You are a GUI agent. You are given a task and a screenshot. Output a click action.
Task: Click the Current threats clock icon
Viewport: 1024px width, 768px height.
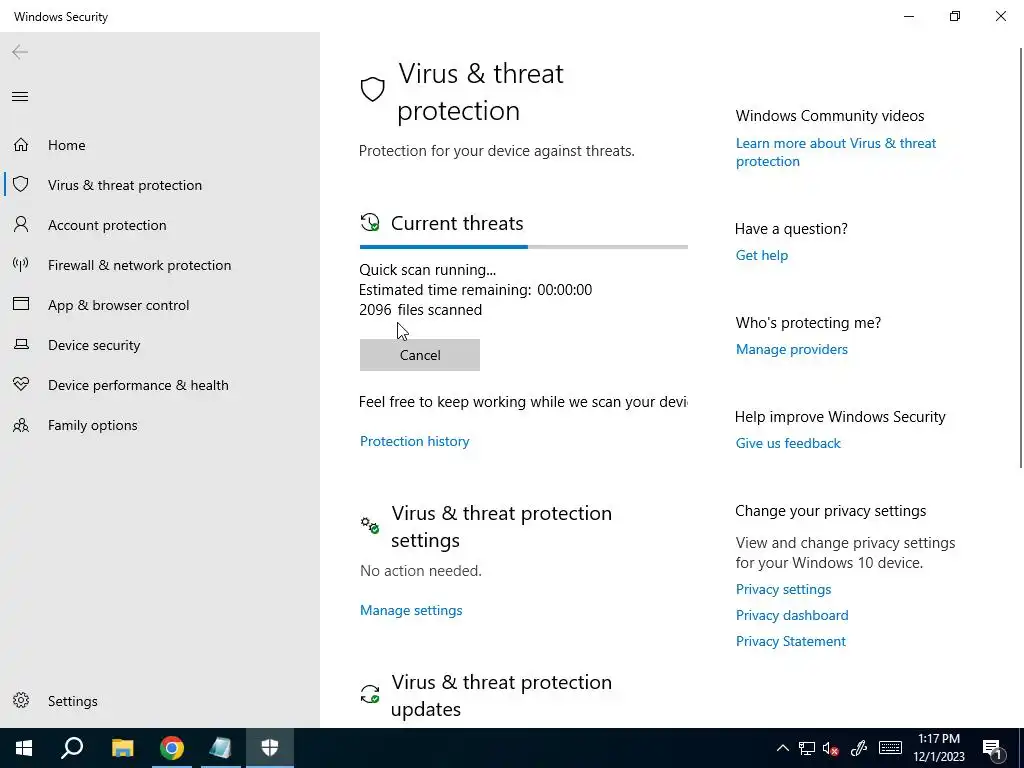[x=370, y=223]
